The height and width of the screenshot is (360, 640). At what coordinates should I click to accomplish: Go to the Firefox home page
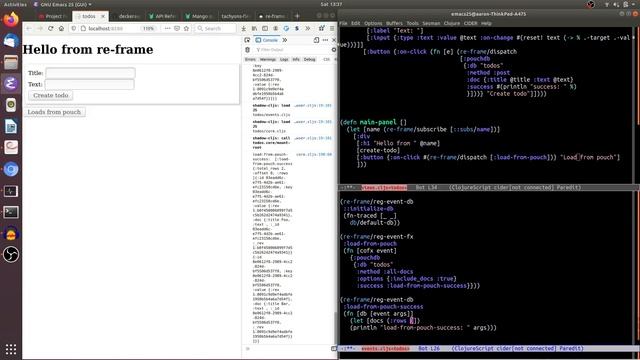[x=61, y=29]
